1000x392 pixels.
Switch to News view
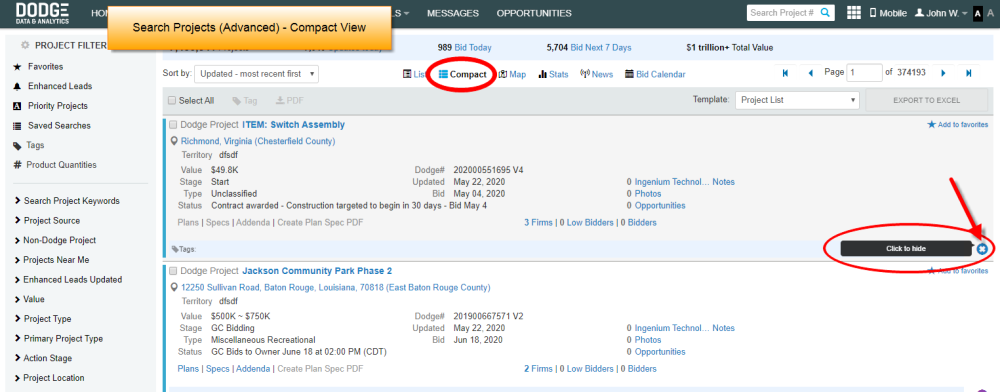tap(596, 75)
